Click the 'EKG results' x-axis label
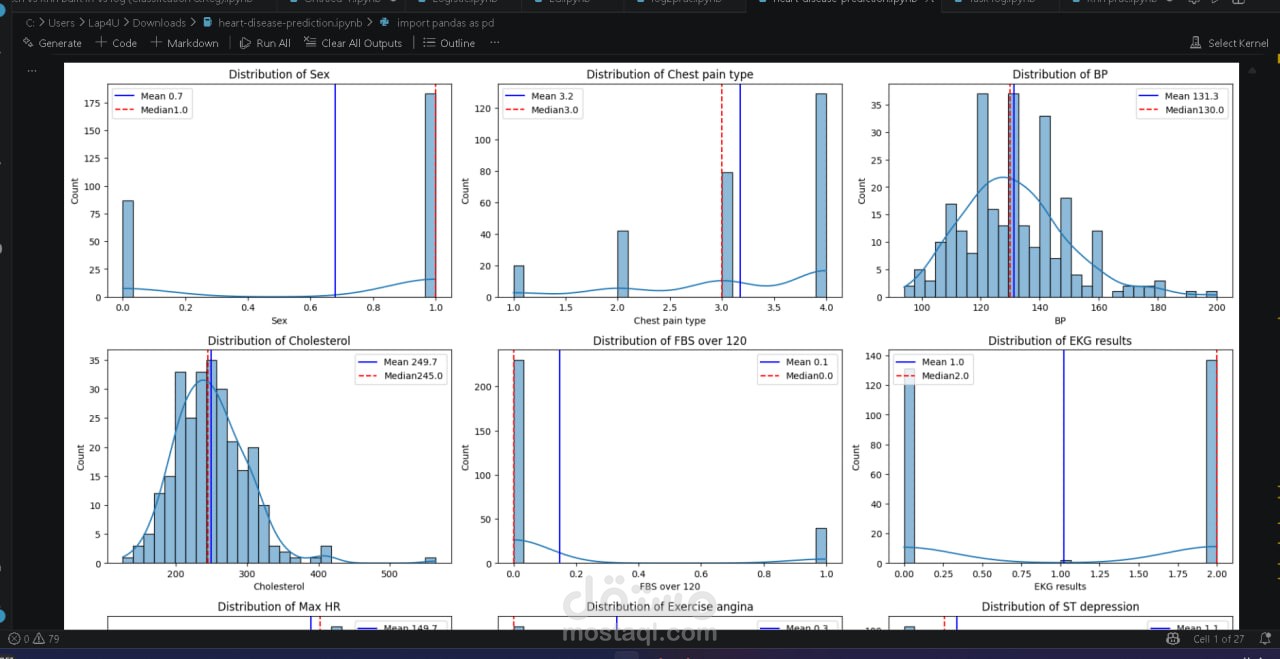1280x659 pixels. click(1060, 586)
